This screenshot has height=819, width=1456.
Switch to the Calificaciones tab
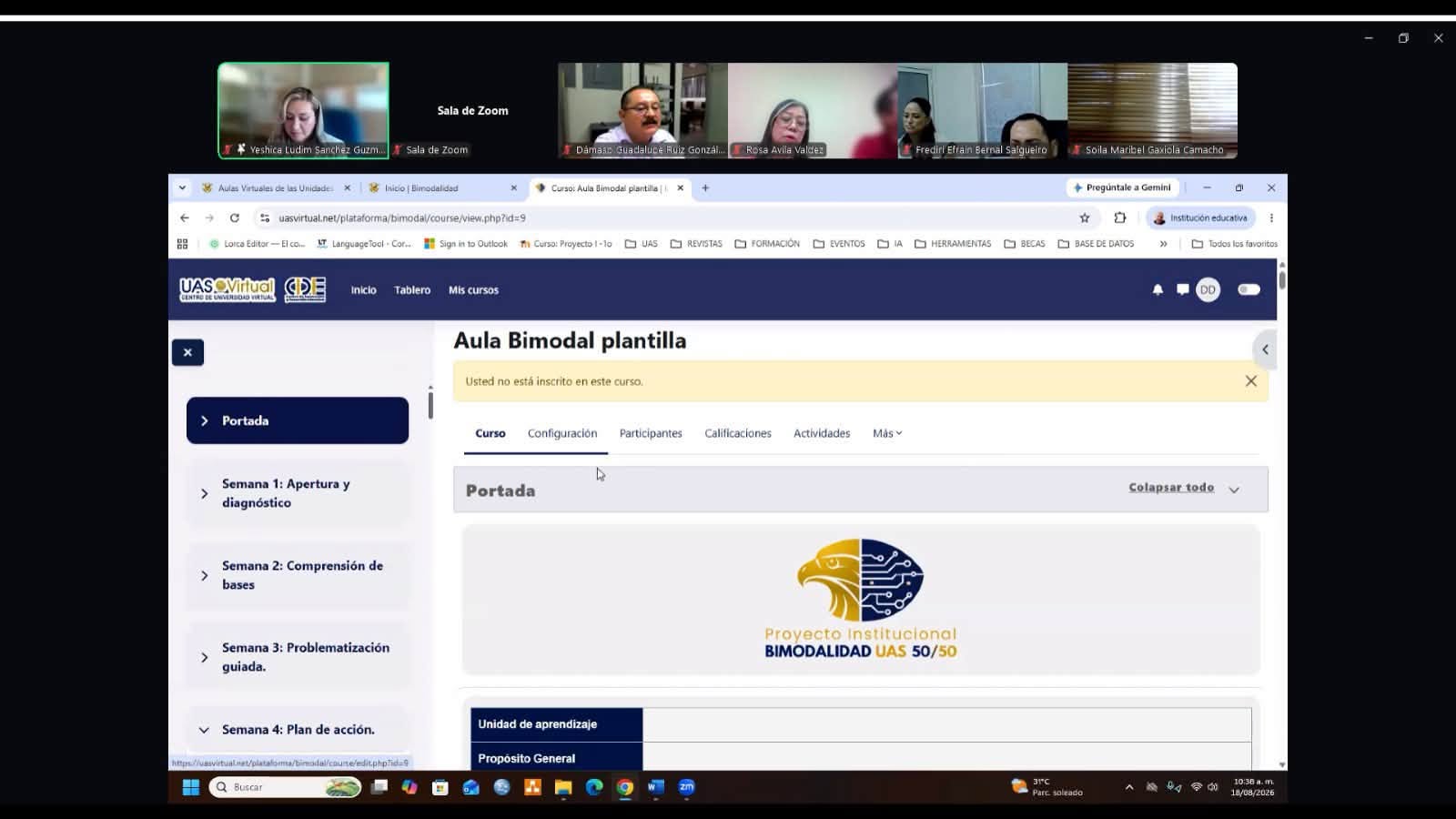pyautogui.click(x=738, y=433)
